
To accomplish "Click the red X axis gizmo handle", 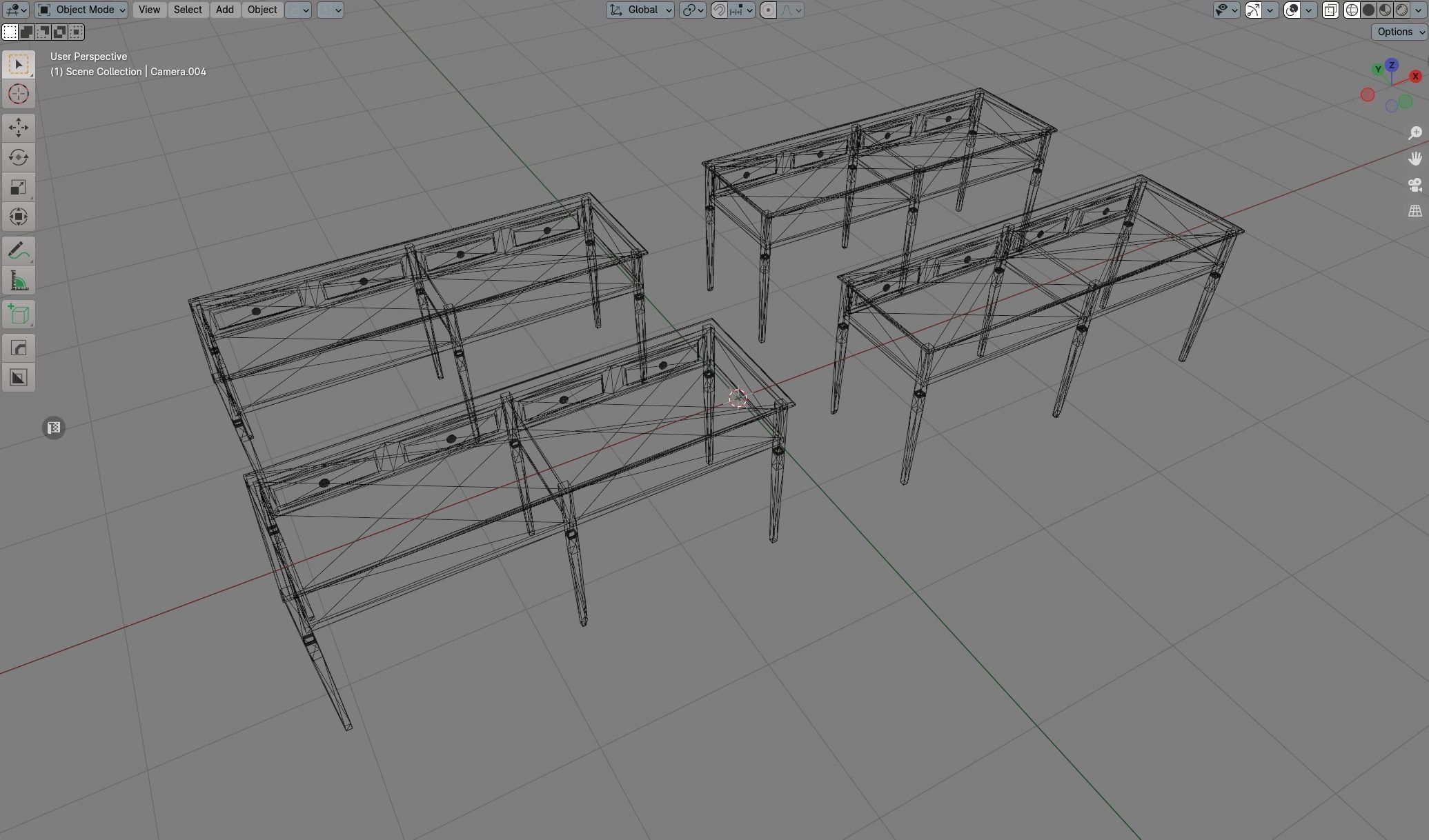I will 1416,77.
